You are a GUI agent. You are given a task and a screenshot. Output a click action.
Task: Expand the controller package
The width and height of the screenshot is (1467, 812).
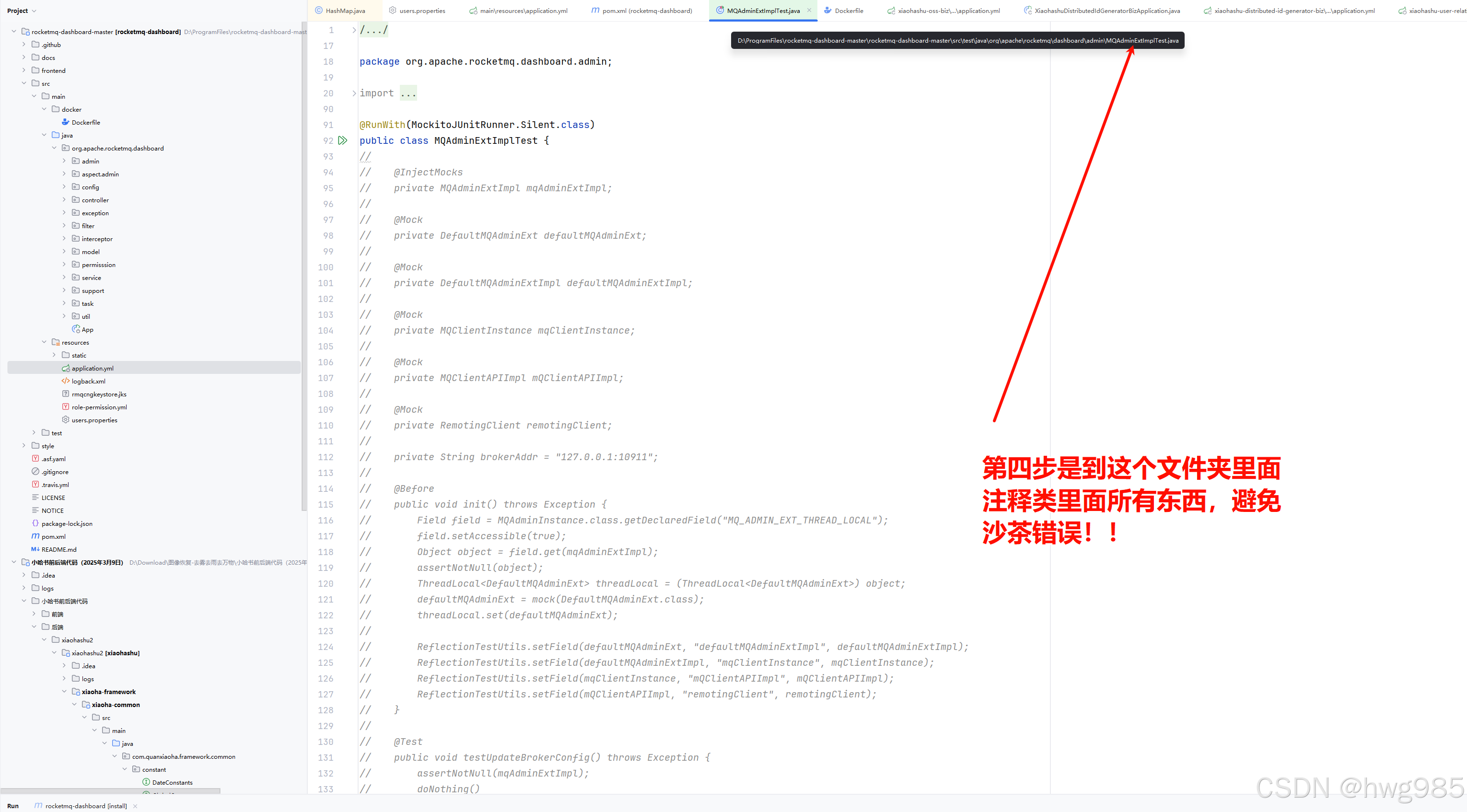64,200
